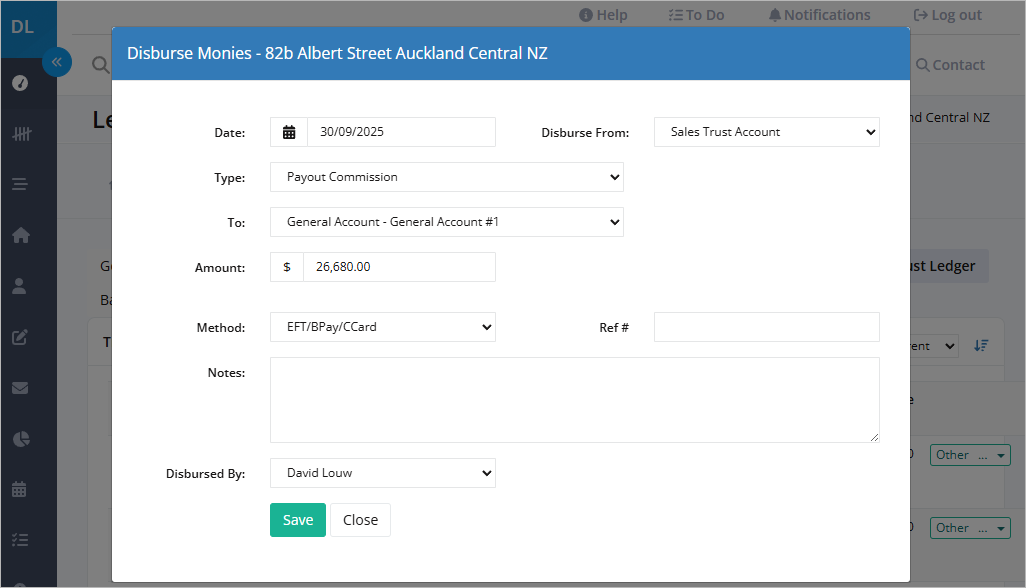
Task: Click into the Ref # field
Action: [x=766, y=327]
